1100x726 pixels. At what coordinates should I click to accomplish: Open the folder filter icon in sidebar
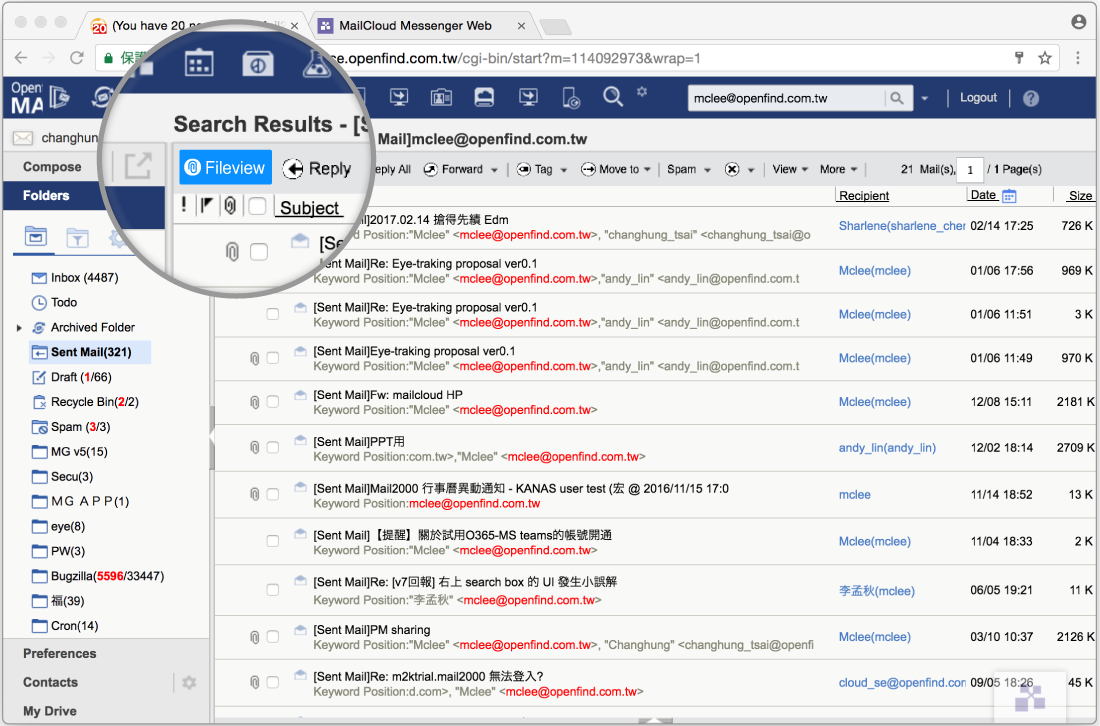pos(77,238)
